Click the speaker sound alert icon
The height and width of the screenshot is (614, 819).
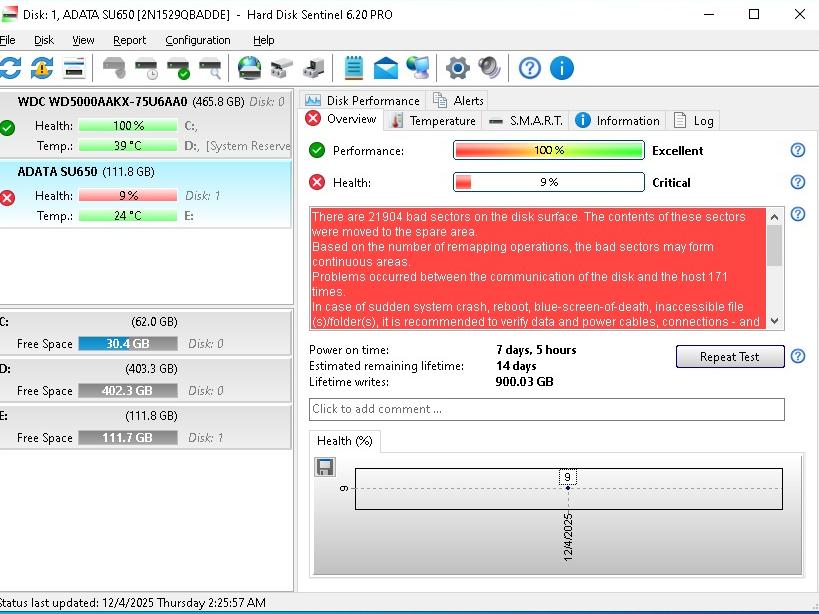(489, 68)
